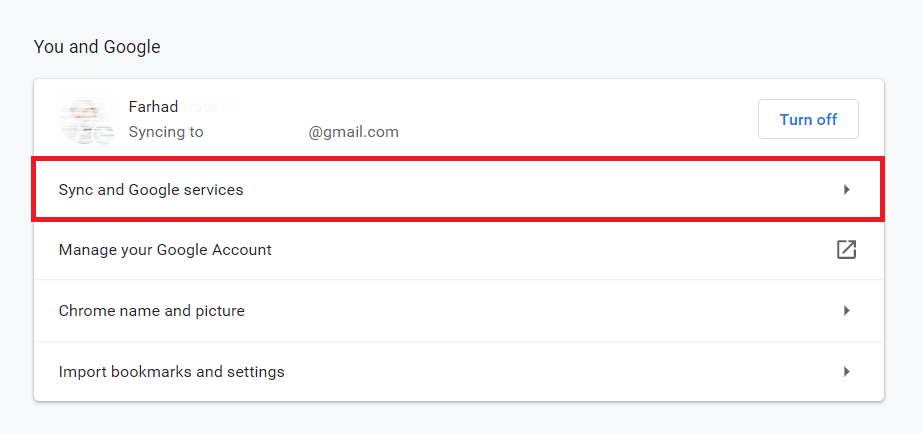Image resolution: width=923 pixels, height=433 pixels.
Task: Click the small sync badge on the avatar
Action: [104, 135]
